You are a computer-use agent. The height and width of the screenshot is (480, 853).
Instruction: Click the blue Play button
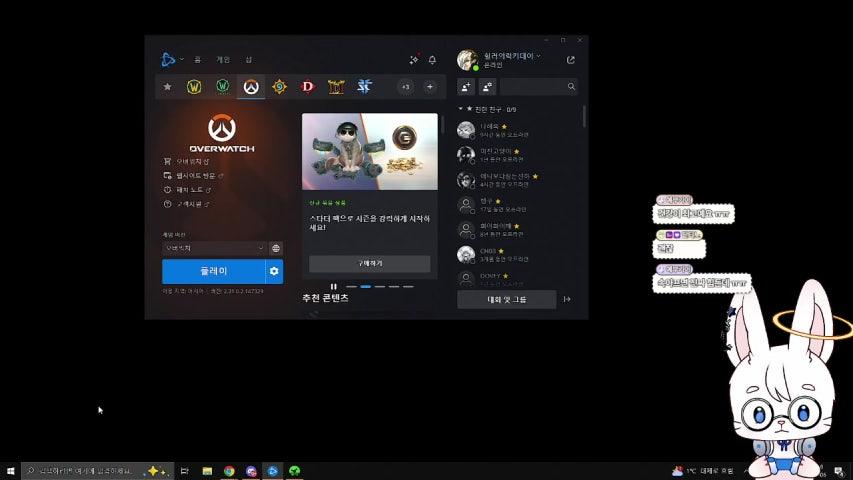[213, 271]
